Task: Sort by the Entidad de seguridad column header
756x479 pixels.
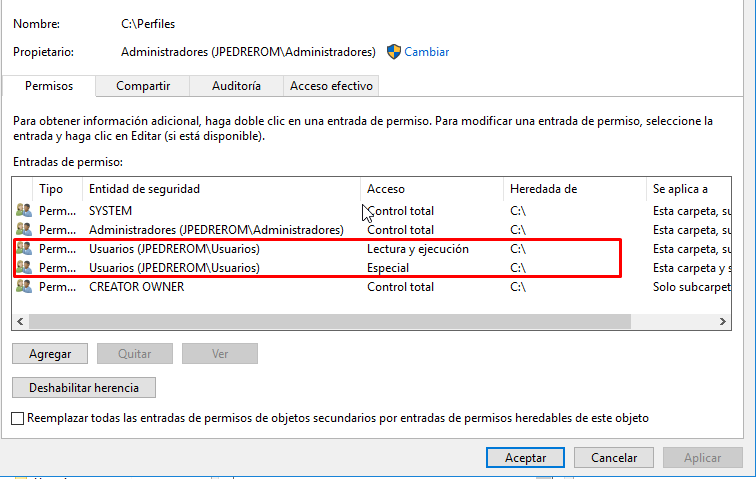Action: tap(144, 188)
